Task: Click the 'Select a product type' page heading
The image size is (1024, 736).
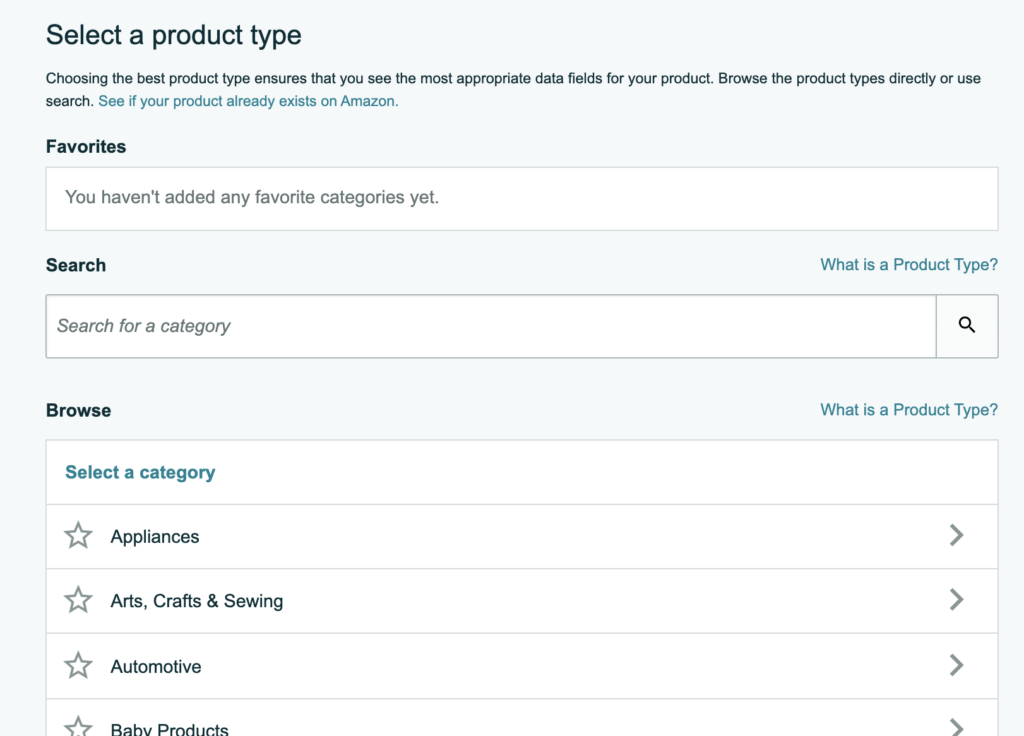Action: 174,35
